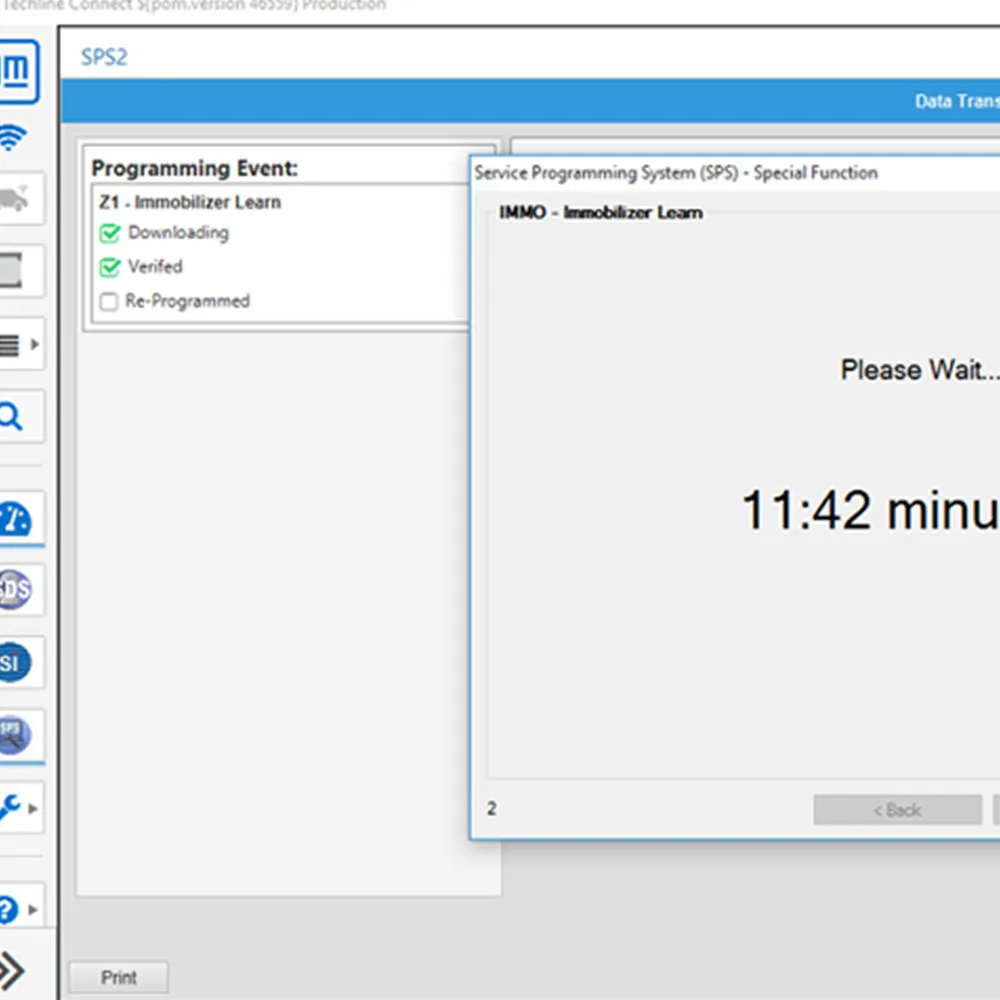Click IMMO - Immobilizer Learn group label
The height and width of the screenshot is (1000, 1000).
point(601,212)
